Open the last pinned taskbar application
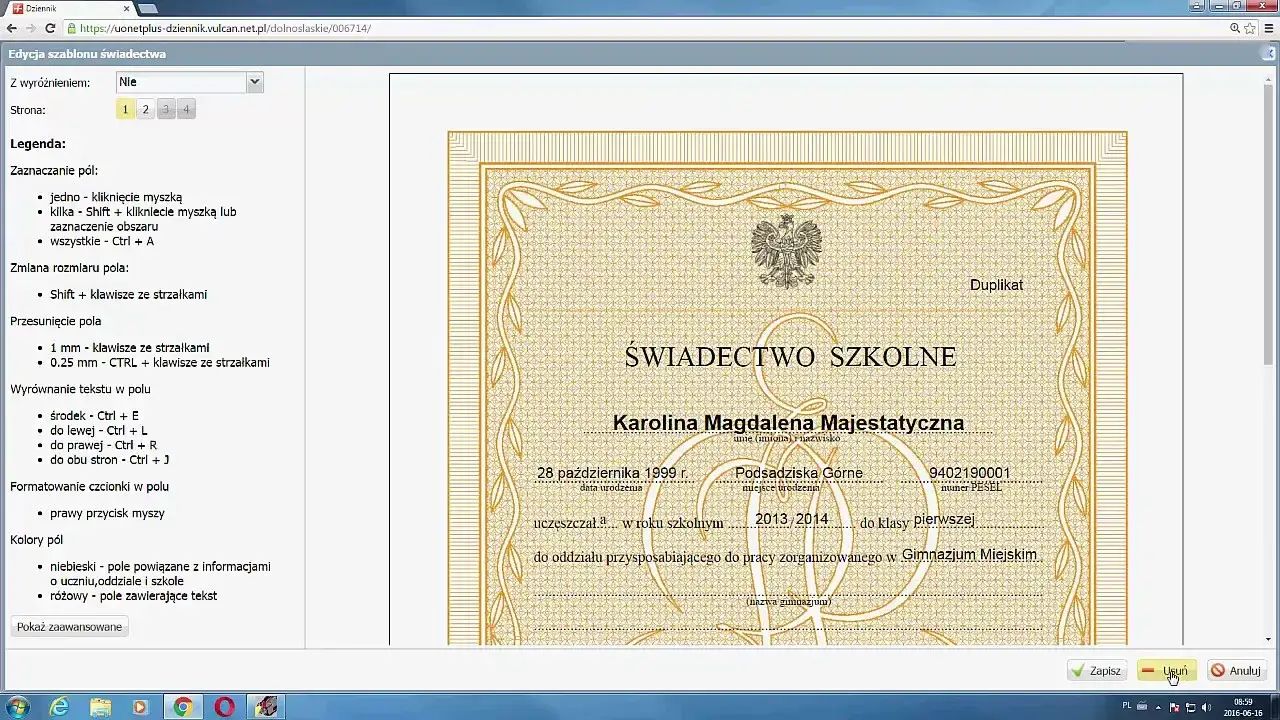Screen dimensions: 1280x720 click(x=266, y=707)
